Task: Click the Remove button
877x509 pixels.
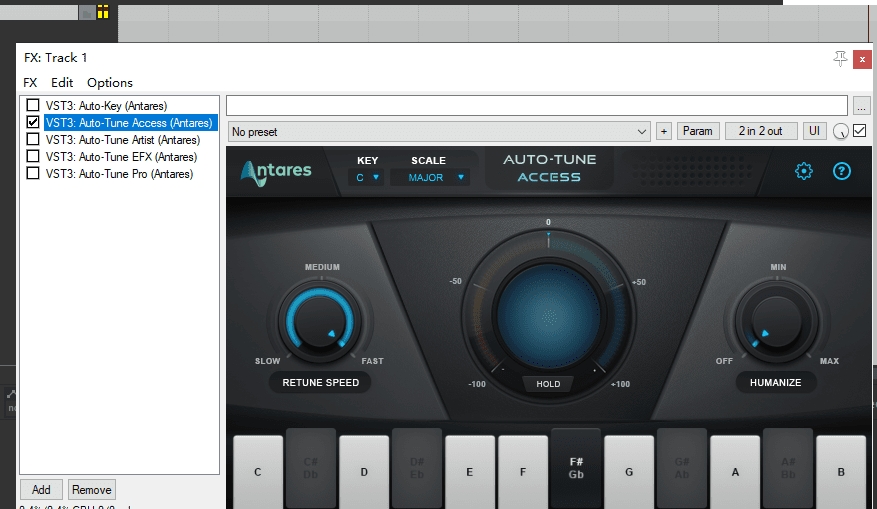Action: 92,489
